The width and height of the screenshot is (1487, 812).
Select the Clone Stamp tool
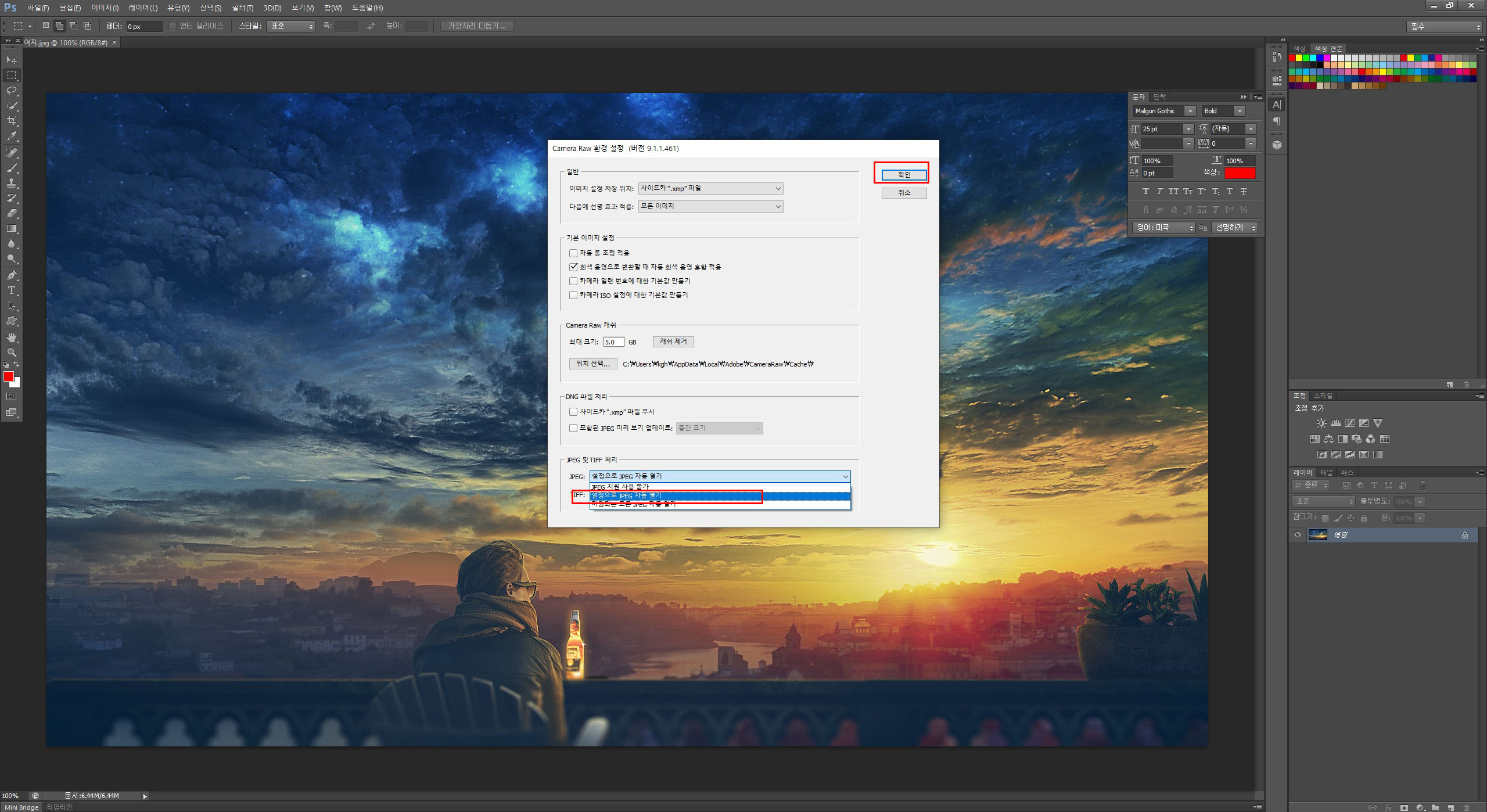click(x=12, y=182)
